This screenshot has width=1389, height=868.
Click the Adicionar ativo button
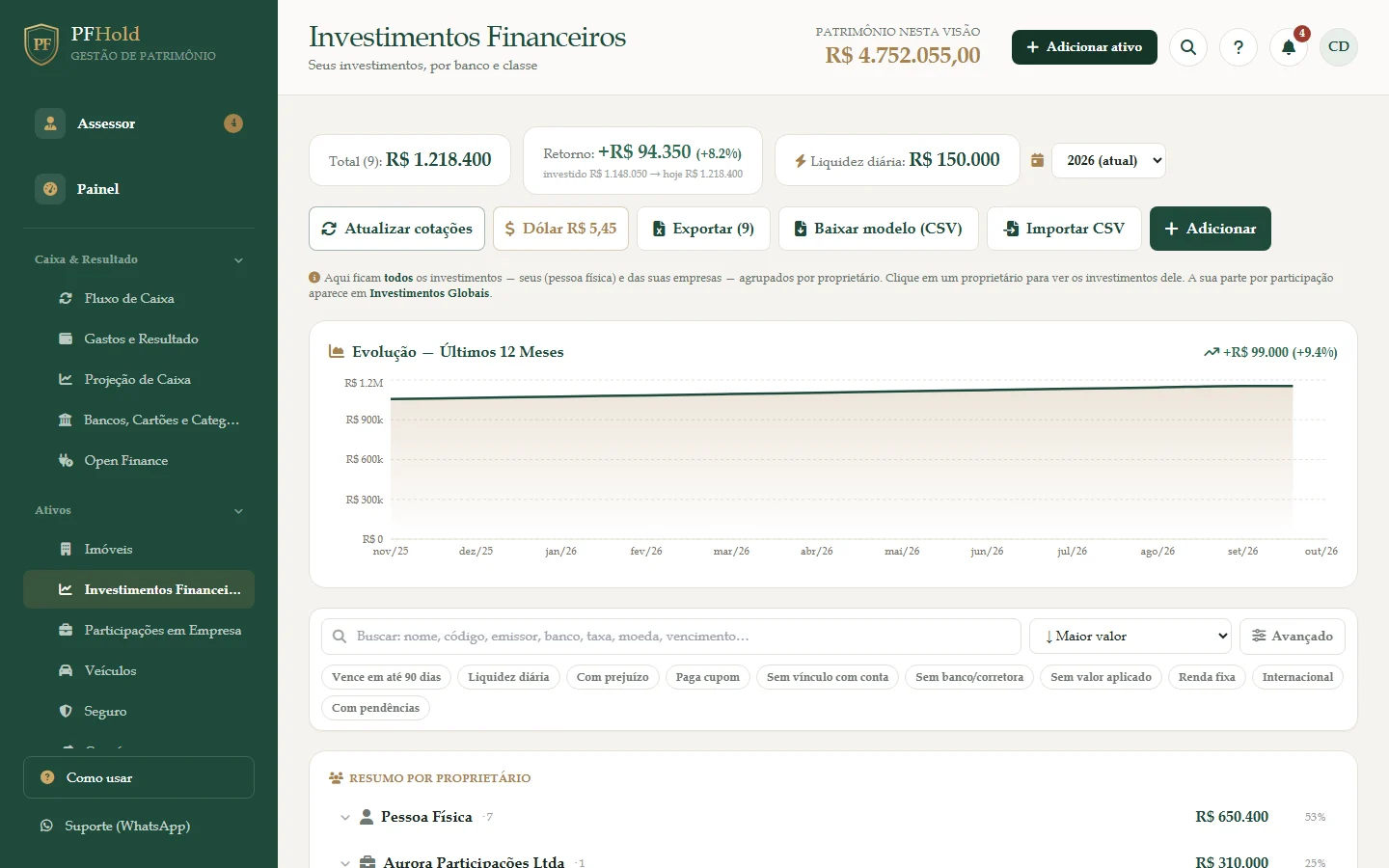[1084, 47]
